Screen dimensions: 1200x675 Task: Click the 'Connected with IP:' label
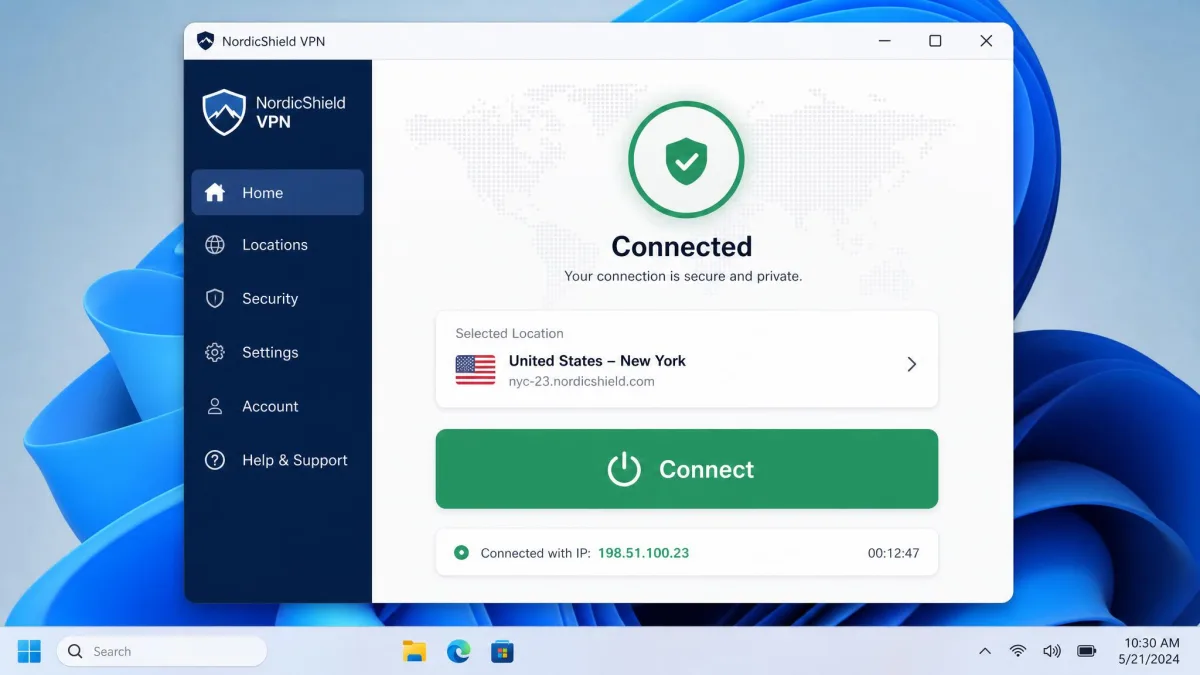click(536, 553)
